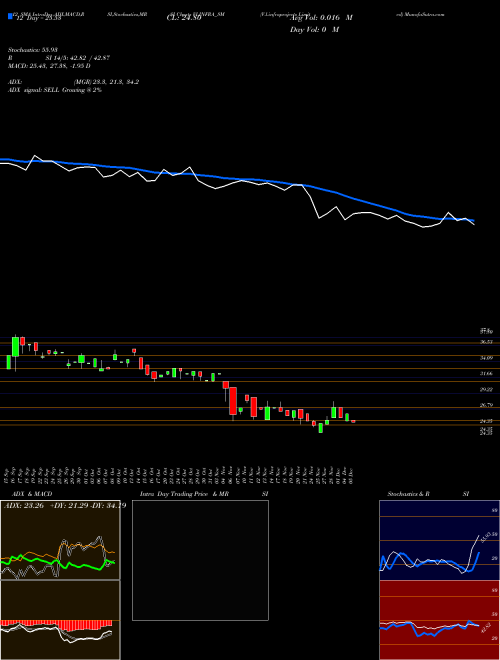Click the 'Intra Day Trading Price & MR' title
Viewport: 500px width, 660px height.
click(x=184, y=494)
